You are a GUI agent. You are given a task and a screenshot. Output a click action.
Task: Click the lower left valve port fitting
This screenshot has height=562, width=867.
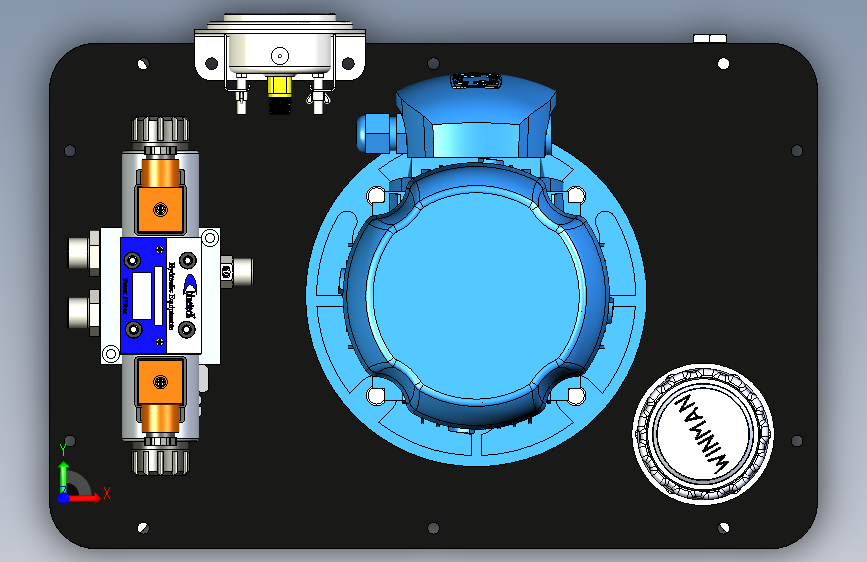tap(83, 312)
